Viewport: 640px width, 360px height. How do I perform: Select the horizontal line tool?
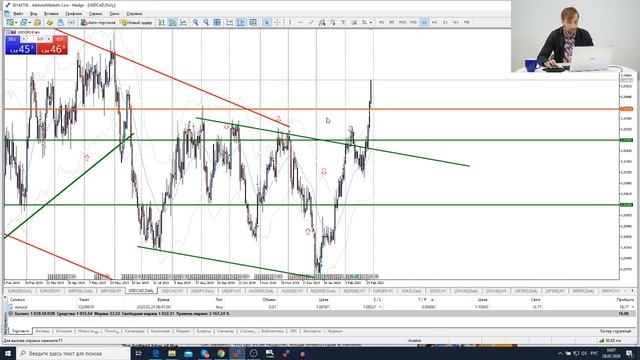[x=300, y=22]
